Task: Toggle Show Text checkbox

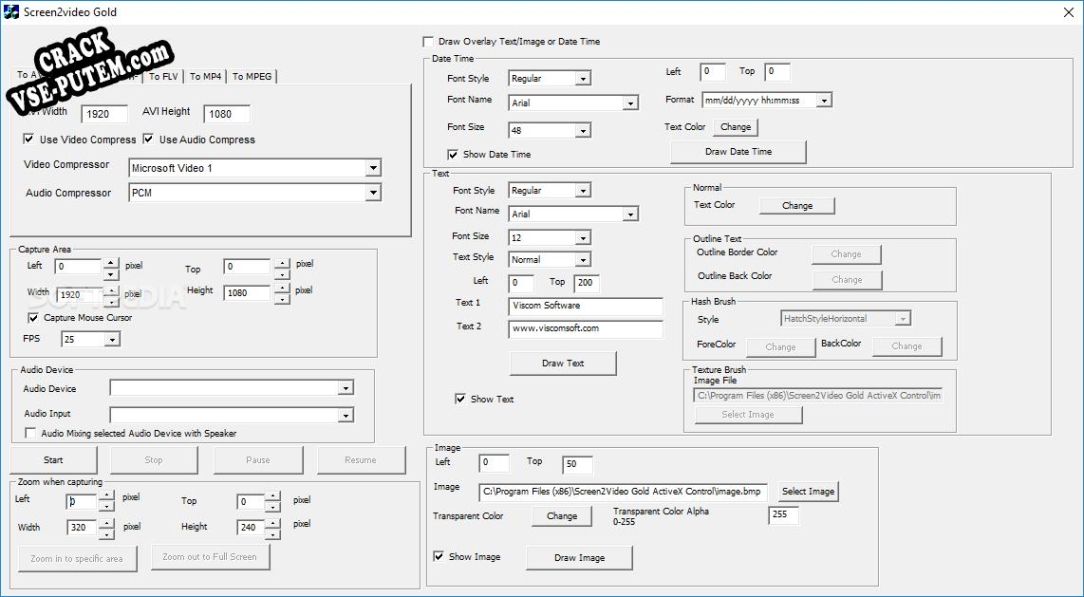Action: 460,399
